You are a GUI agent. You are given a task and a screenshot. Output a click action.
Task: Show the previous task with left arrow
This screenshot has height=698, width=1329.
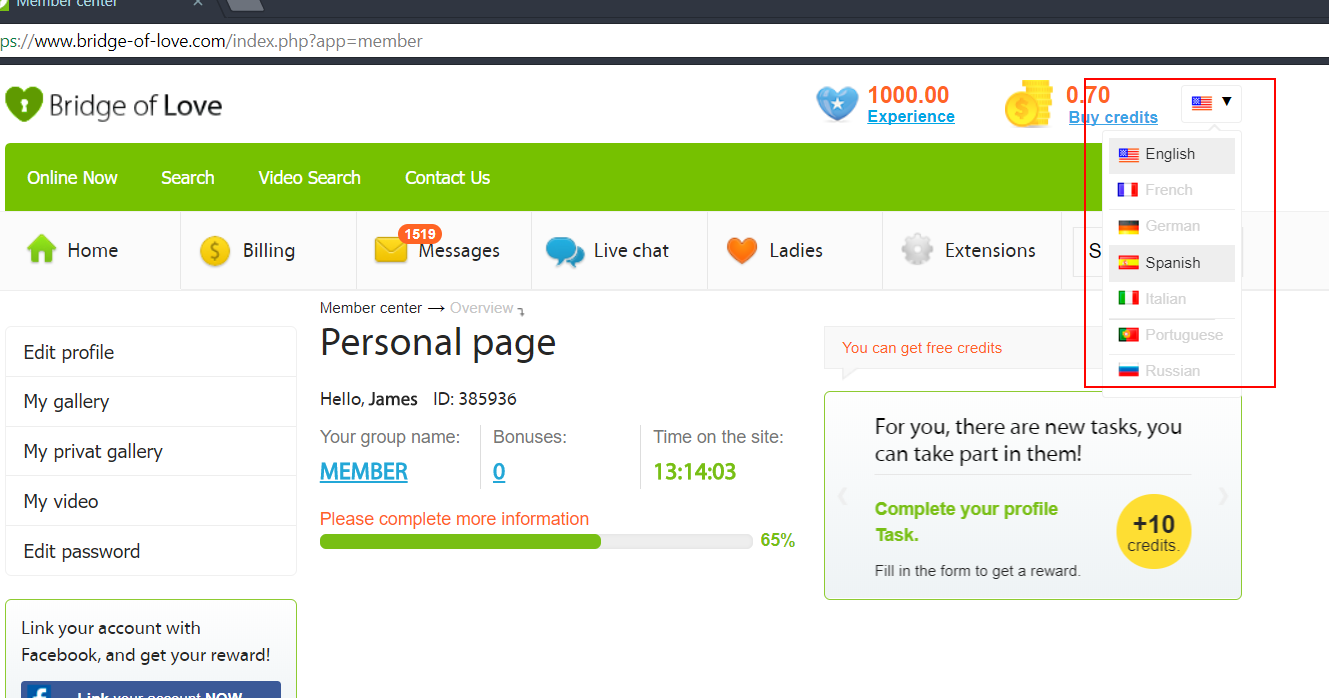click(842, 496)
